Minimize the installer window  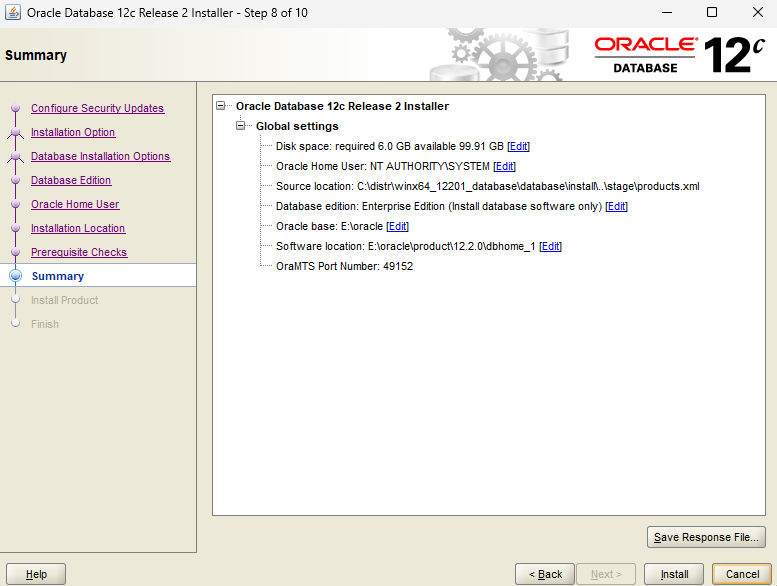(667, 12)
